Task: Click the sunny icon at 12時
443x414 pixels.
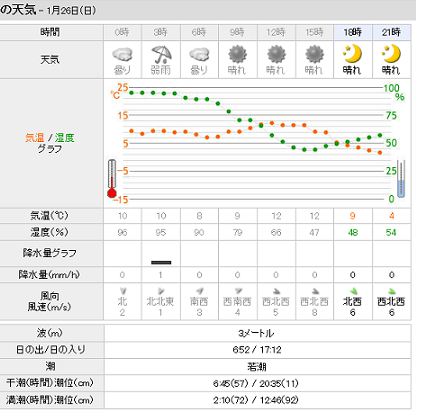Action: click(276, 54)
